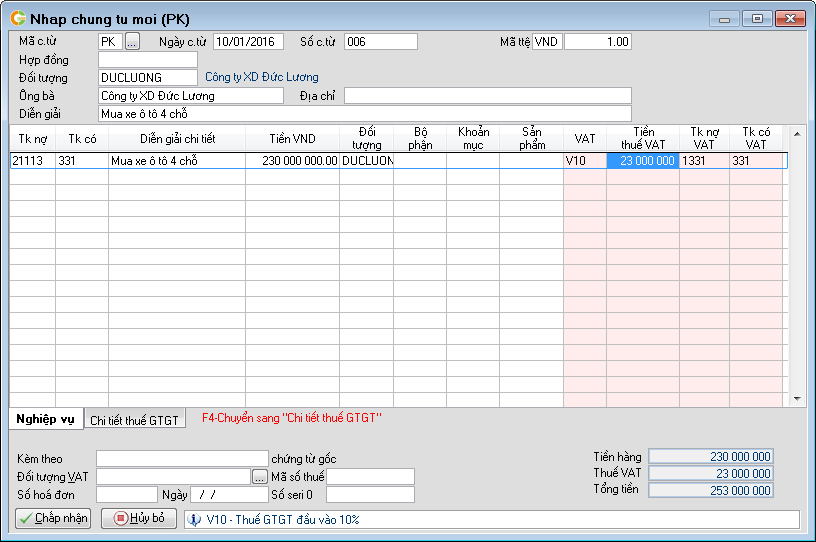Click the Tk nợ VAT column header
The height and width of the screenshot is (542, 816).
click(705, 138)
